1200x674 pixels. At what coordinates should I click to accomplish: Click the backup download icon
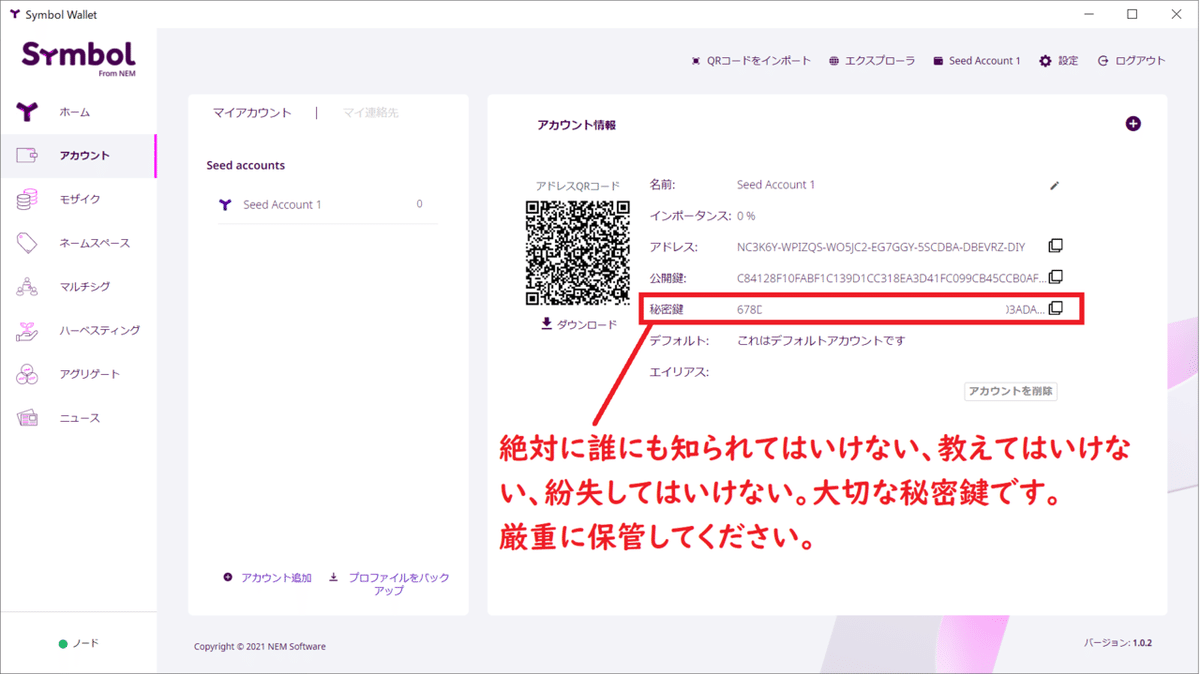pos(334,578)
